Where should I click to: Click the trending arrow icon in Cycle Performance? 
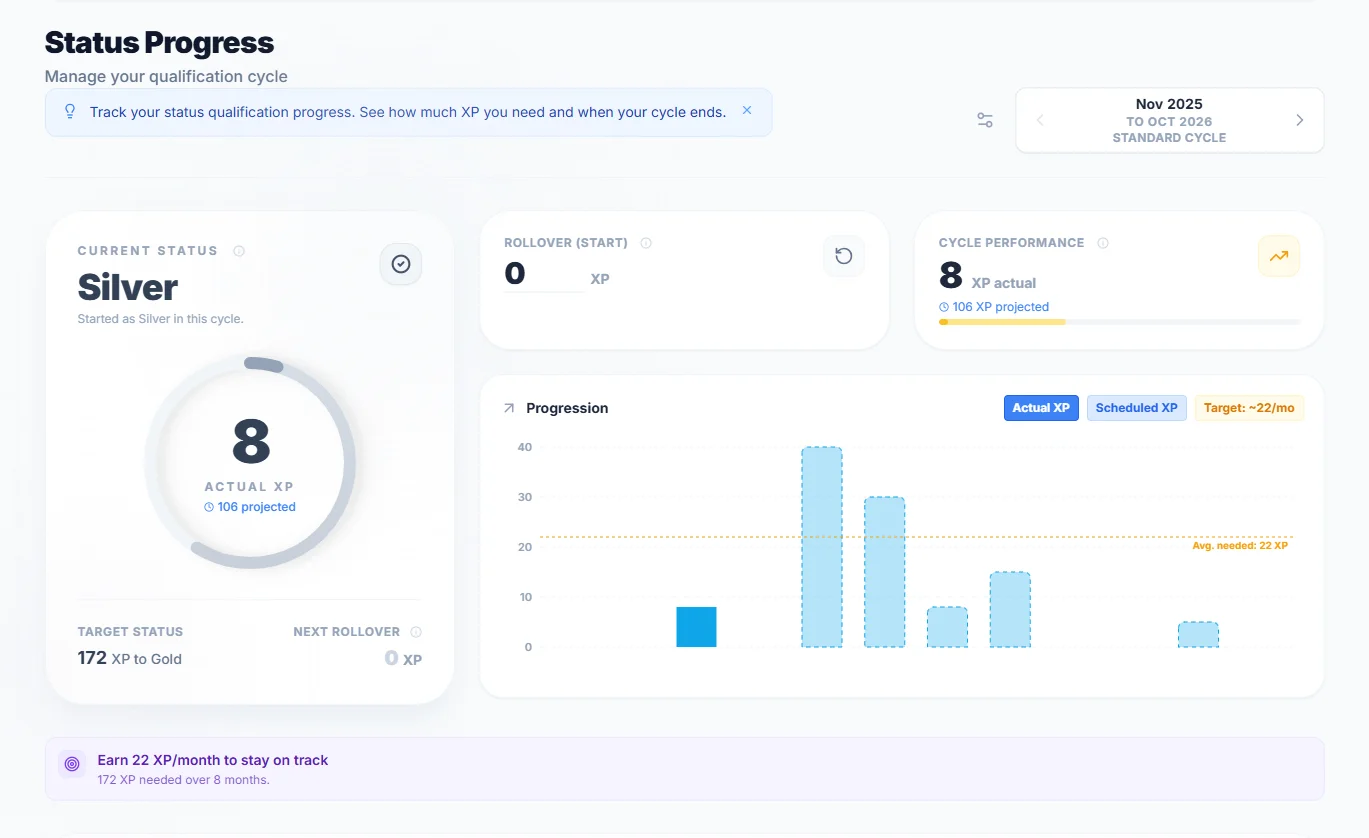pyautogui.click(x=1278, y=256)
